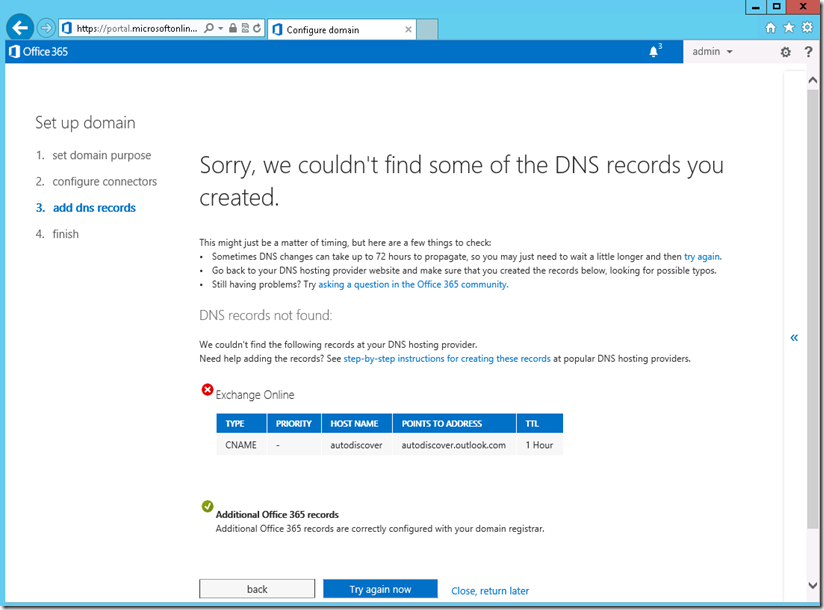
Task: Click the site icon in the address bar
Action: click(67, 28)
